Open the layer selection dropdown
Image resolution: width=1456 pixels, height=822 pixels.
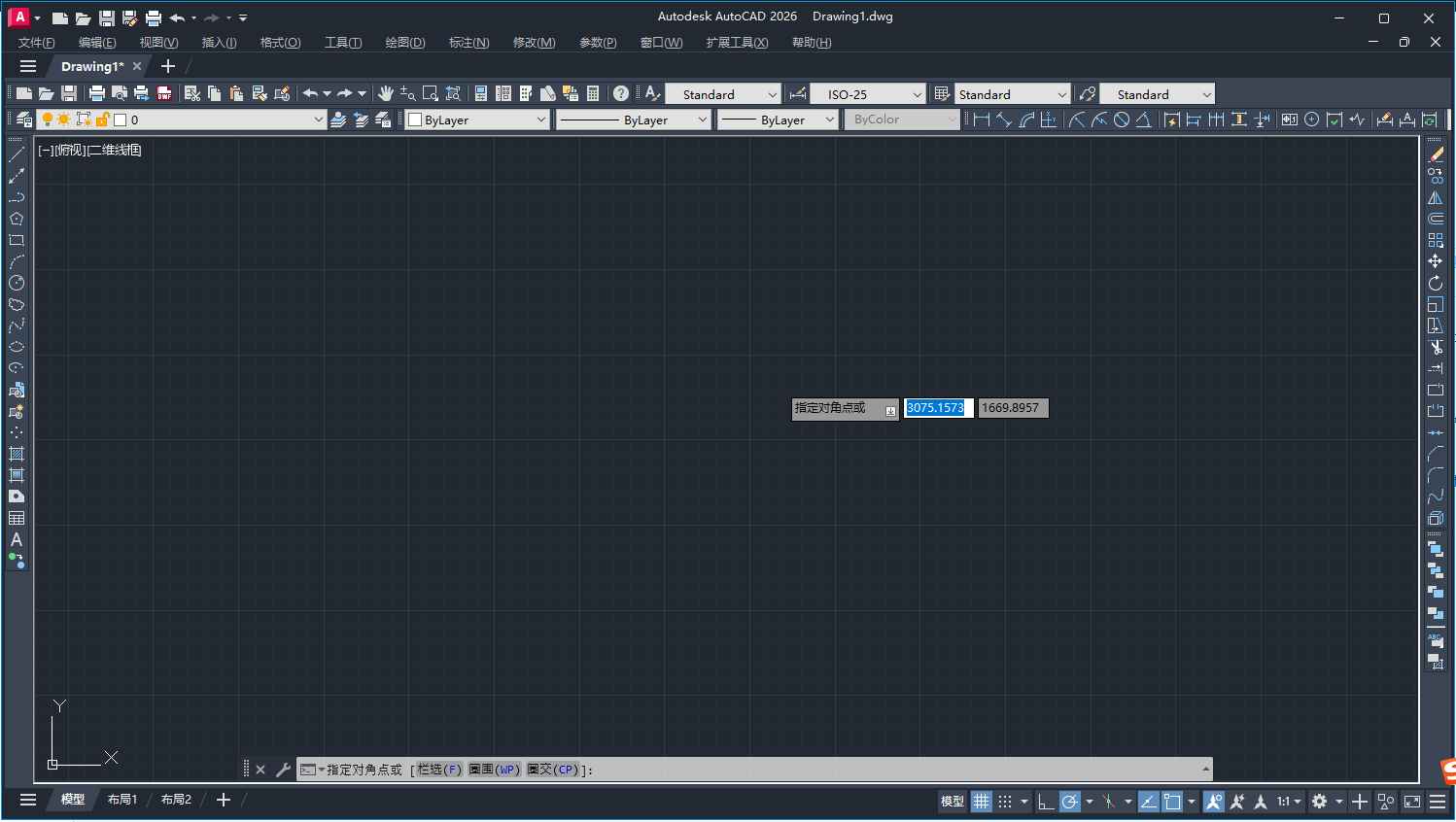pos(321,119)
